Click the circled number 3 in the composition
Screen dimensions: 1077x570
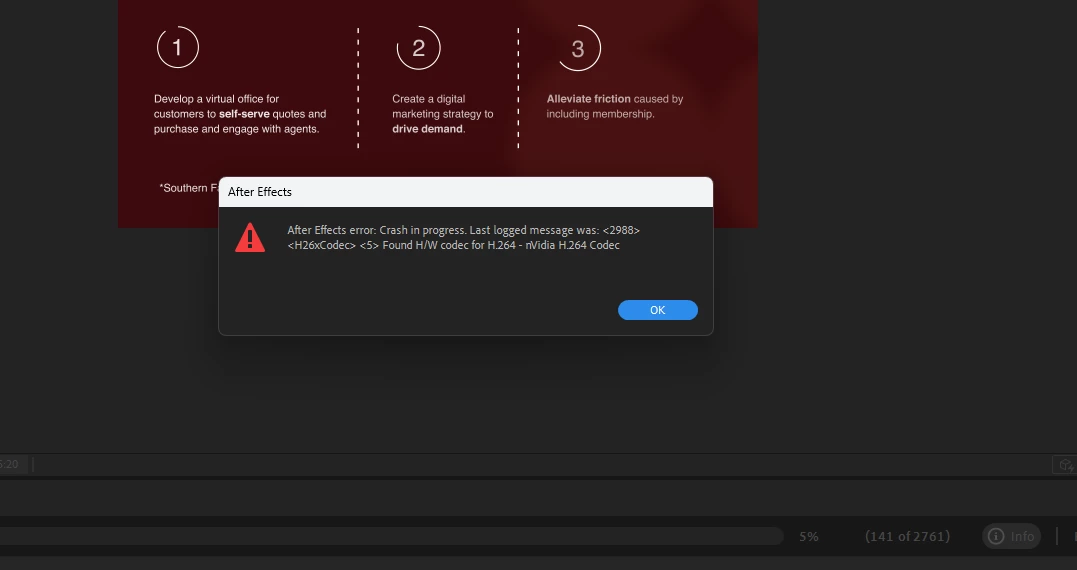pyautogui.click(x=578, y=48)
